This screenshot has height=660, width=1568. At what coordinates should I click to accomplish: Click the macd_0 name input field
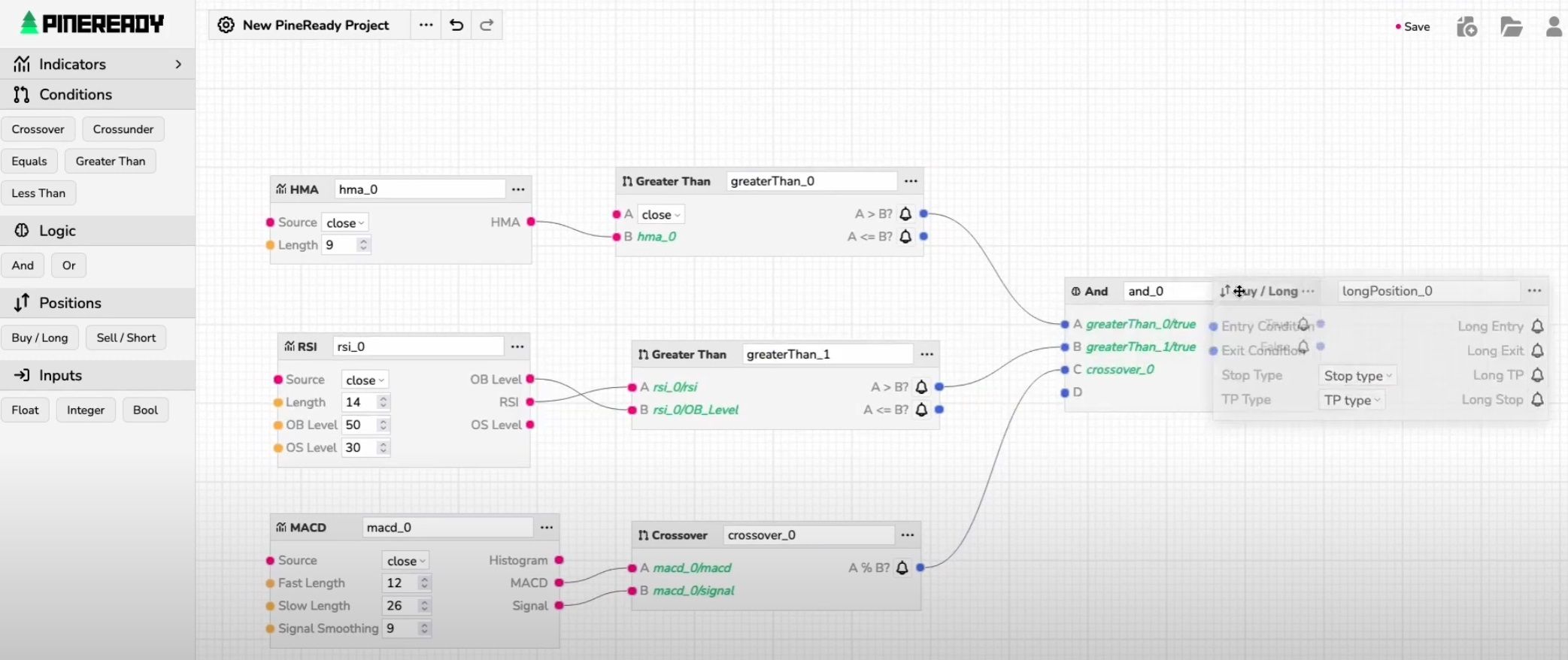[447, 528]
